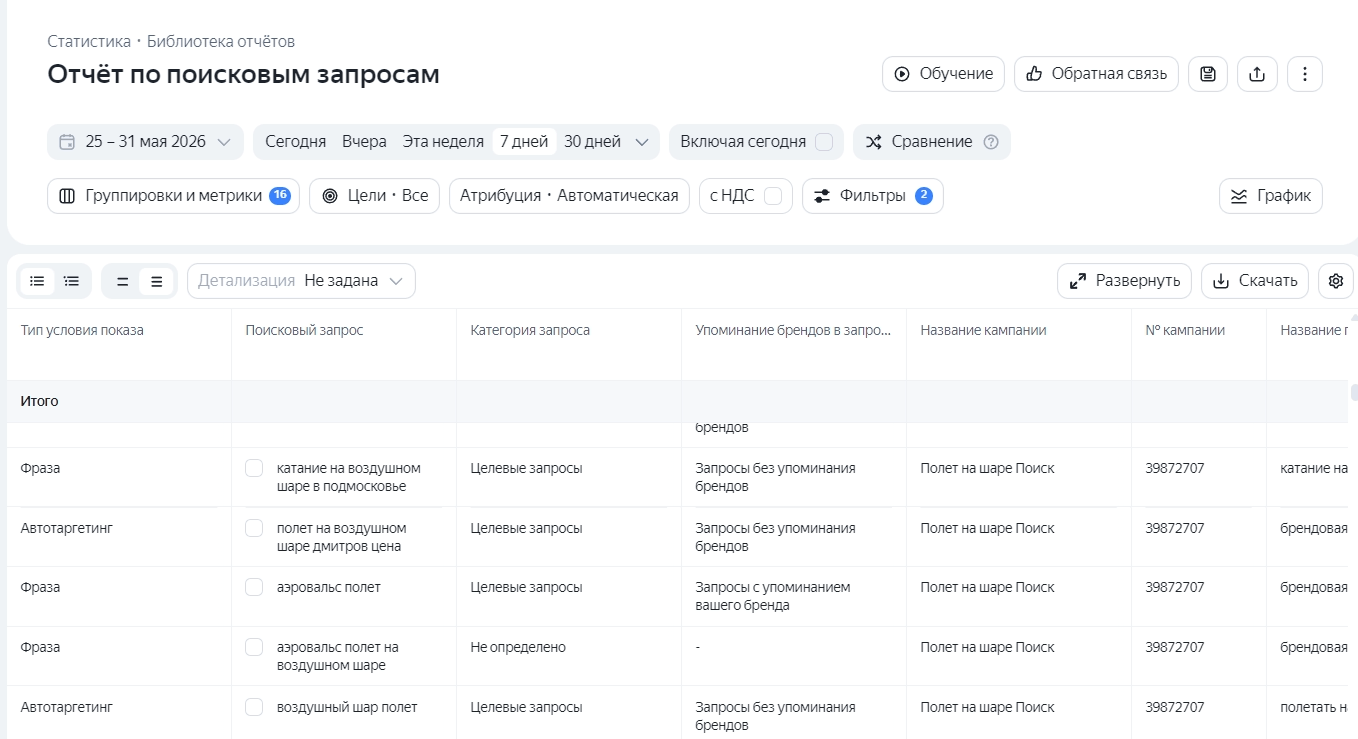Viewport: 1358px width, 739px height.
Task: Click the Сравнение button
Action: pyautogui.click(x=931, y=142)
